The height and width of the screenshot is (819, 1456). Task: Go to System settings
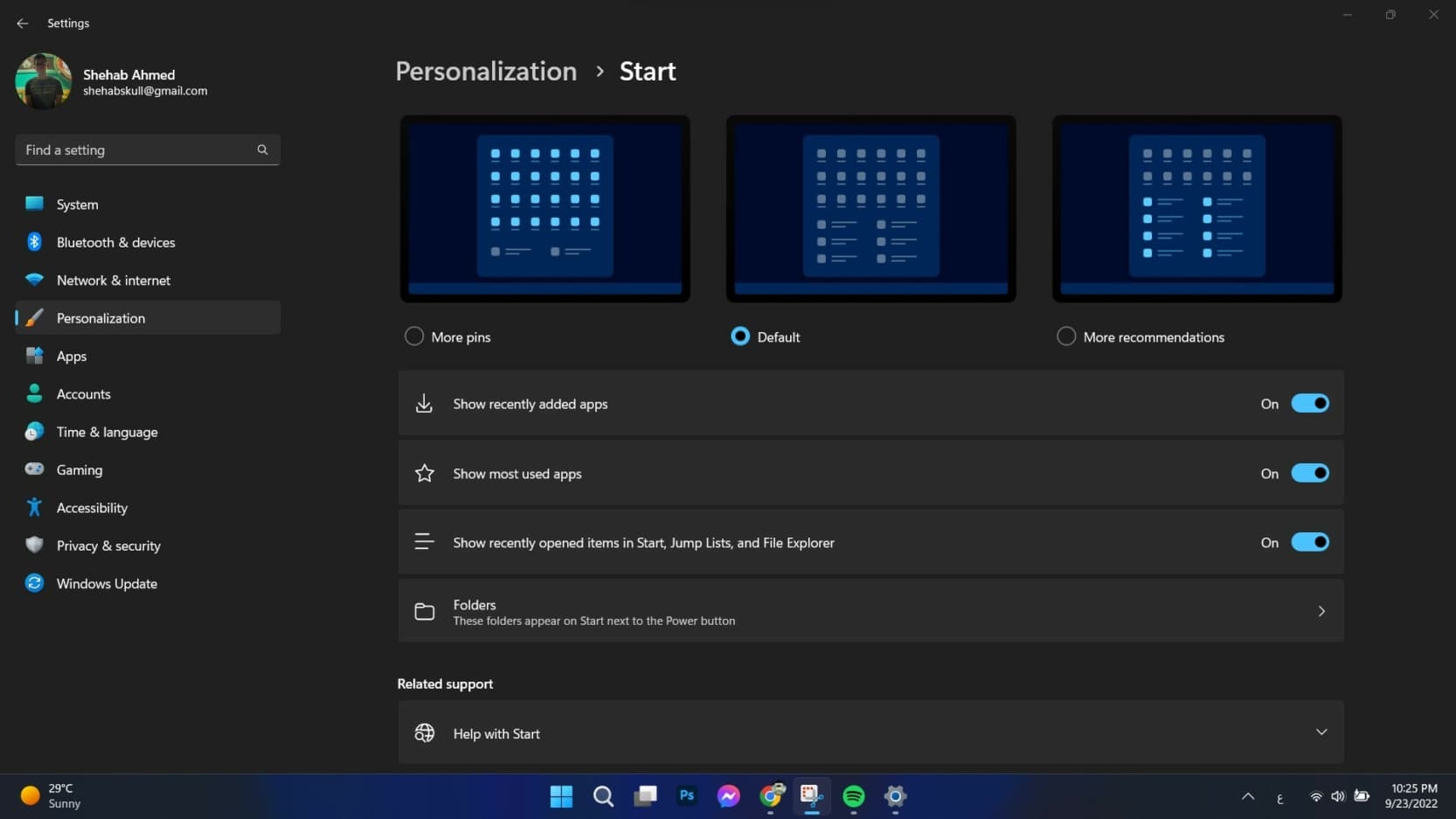pyautogui.click(x=148, y=204)
